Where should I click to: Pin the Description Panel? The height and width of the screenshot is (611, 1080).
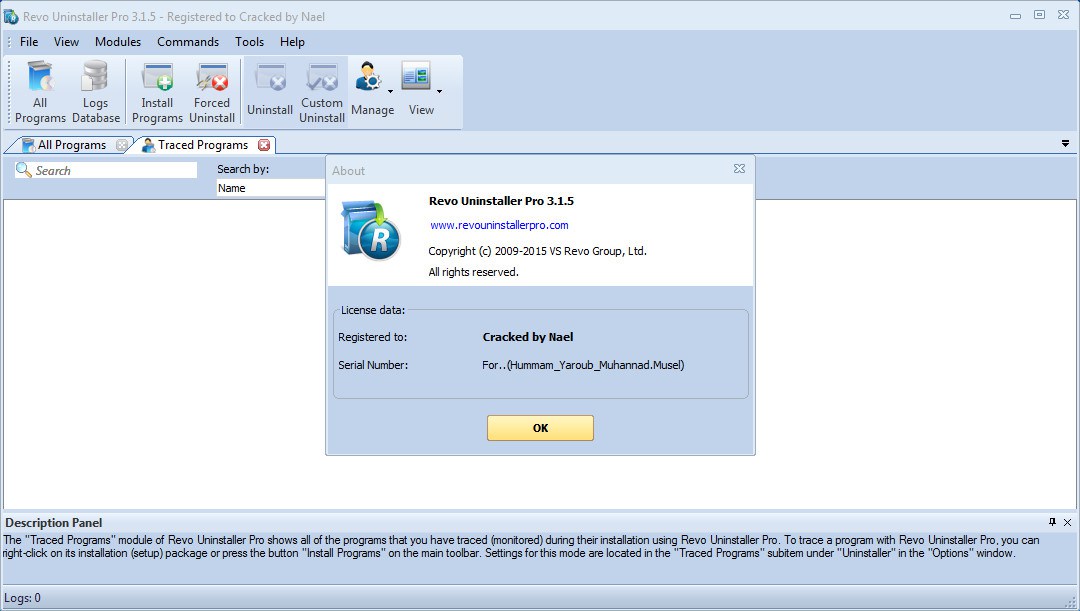tap(1052, 522)
